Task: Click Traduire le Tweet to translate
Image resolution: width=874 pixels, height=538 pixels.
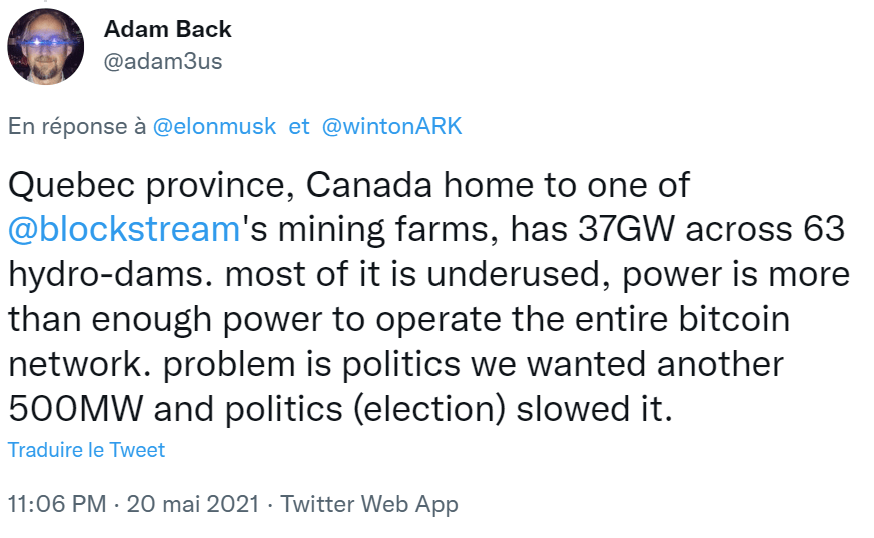Action: tap(87, 450)
